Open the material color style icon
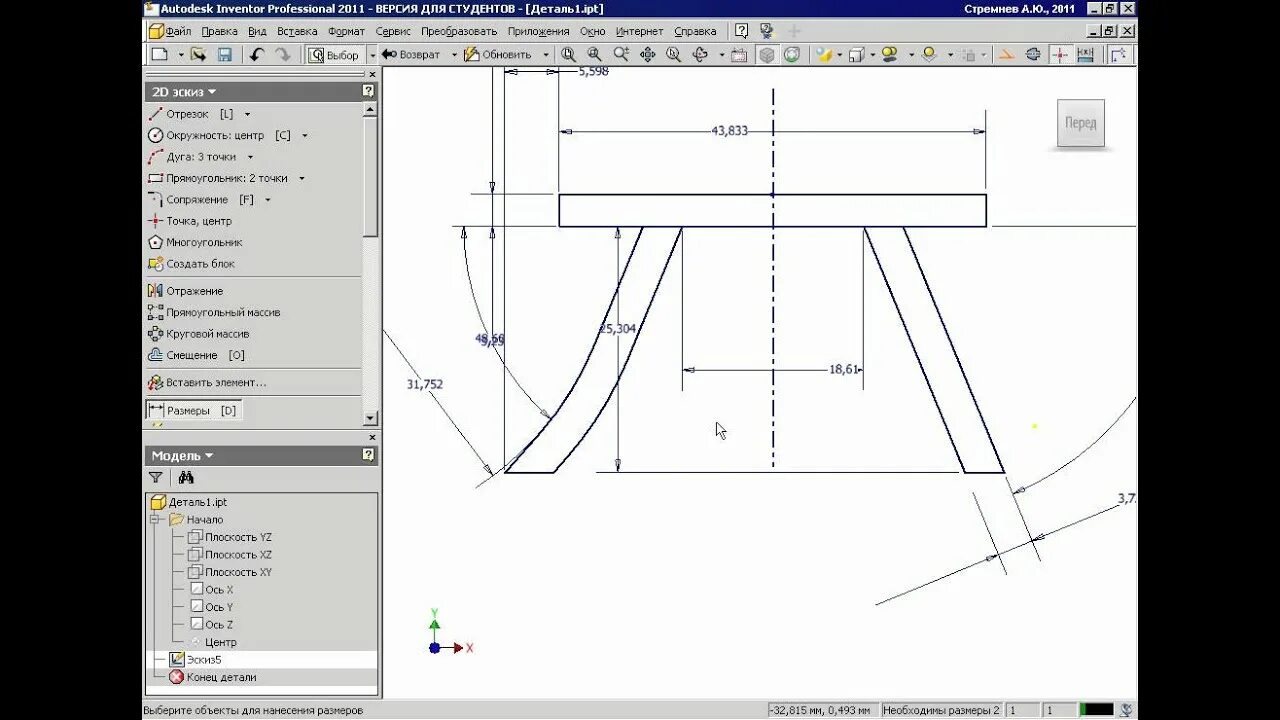Viewport: 1280px width, 720px height. point(824,54)
